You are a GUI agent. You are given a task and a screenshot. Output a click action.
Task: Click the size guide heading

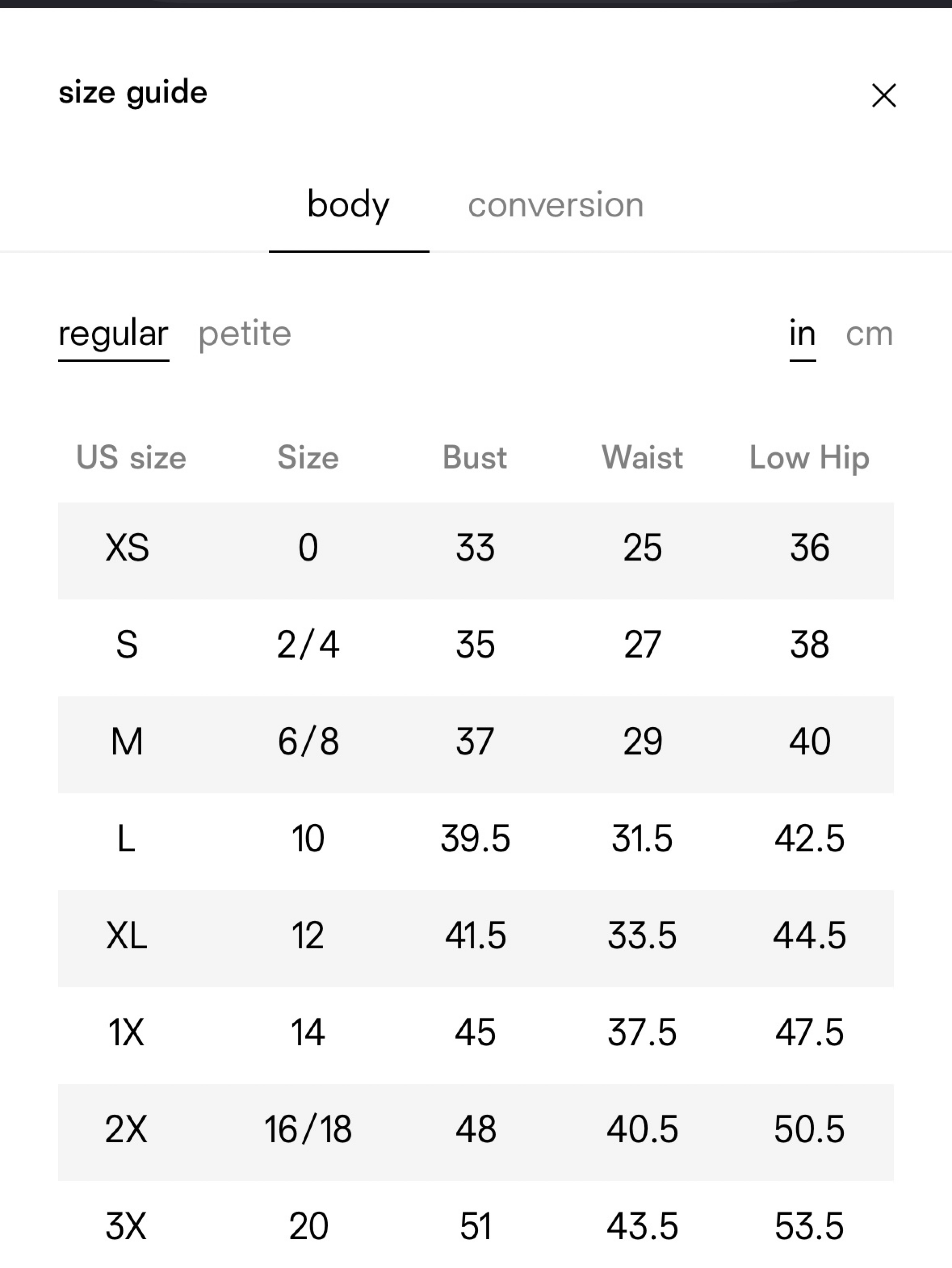pyautogui.click(x=133, y=93)
